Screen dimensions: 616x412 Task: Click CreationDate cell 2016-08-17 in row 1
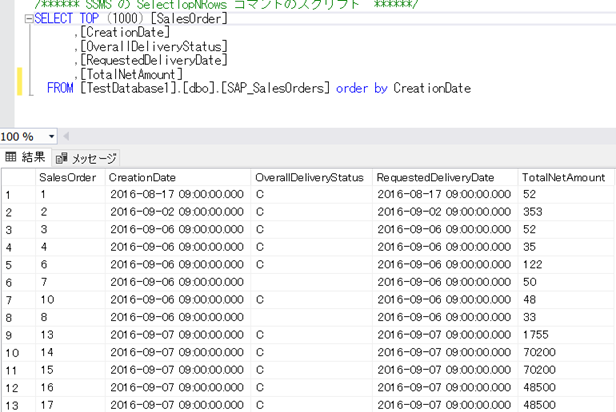point(178,194)
